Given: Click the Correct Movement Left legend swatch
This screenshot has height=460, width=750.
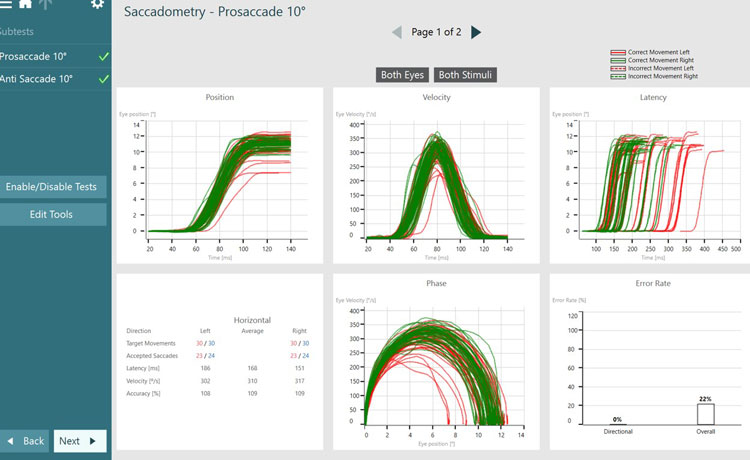Looking at the screenshot, I should coord(619,52).
